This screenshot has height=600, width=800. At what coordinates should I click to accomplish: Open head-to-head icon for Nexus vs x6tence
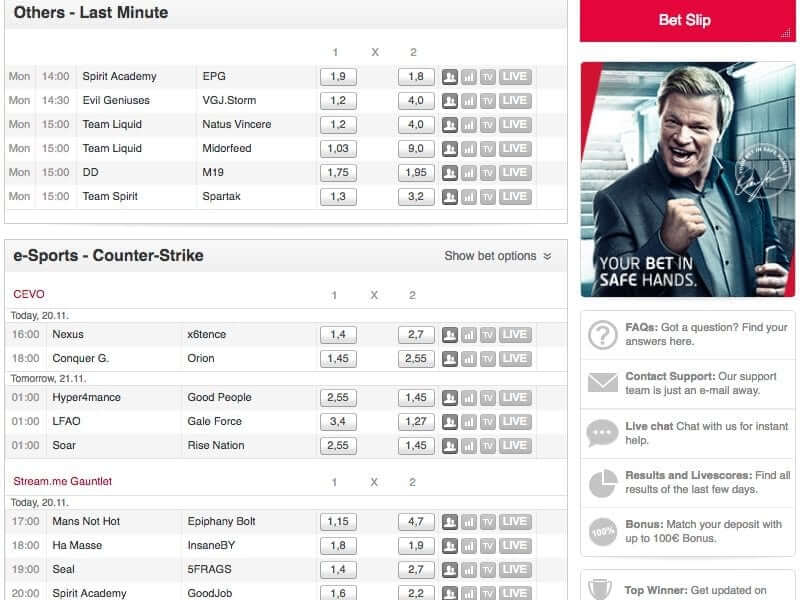point(449,335)
